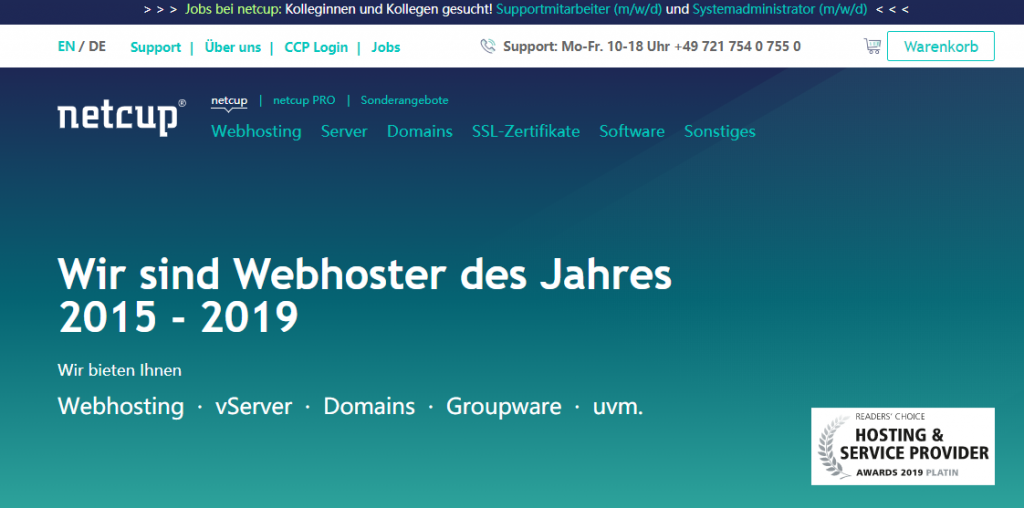Open the Sonstiges menu
1024x508 pixels.
(720, 131)
